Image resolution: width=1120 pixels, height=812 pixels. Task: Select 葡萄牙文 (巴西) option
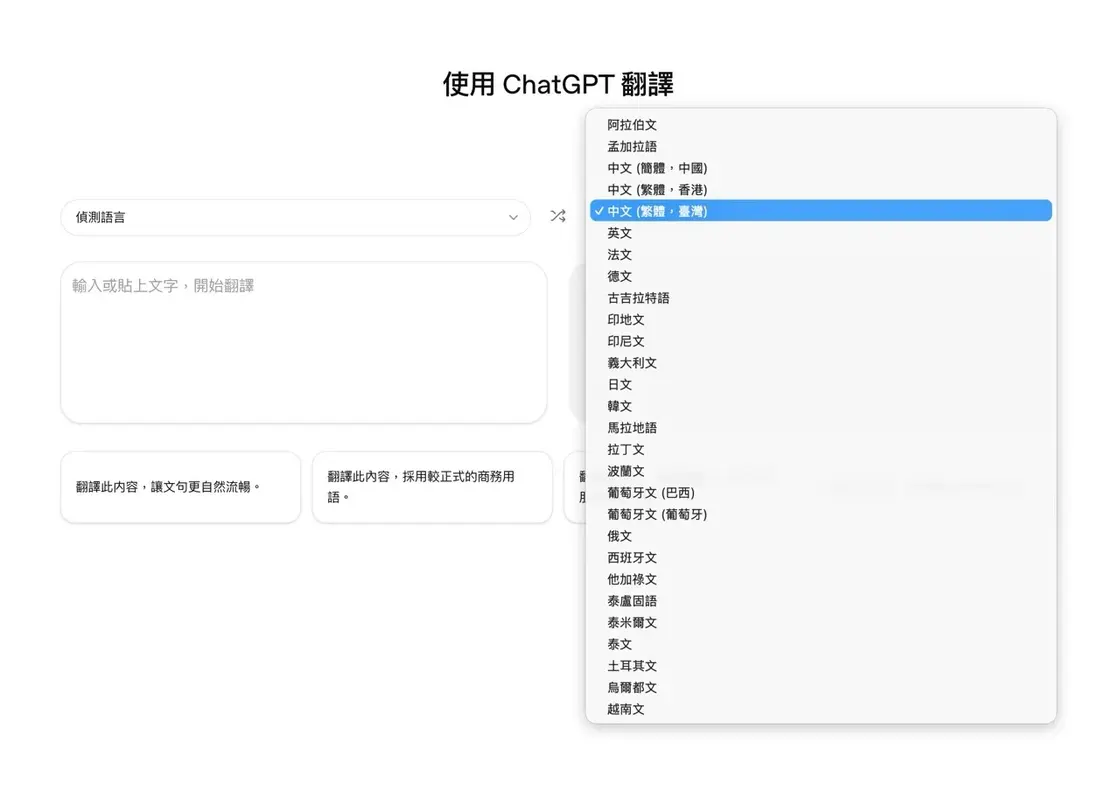(x=821, y=493)
